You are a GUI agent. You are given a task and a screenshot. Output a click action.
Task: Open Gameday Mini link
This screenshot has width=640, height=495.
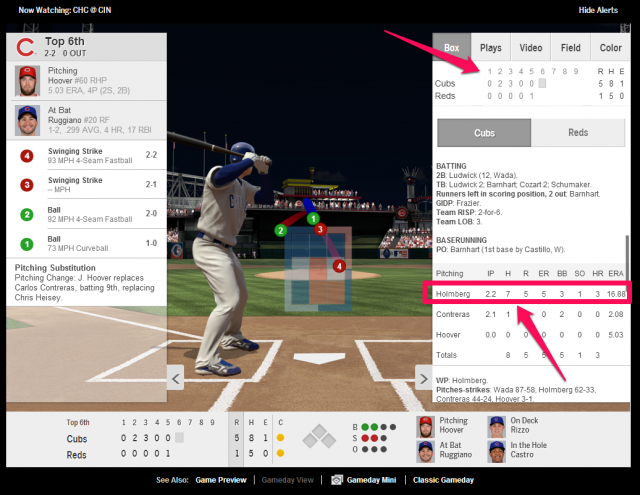[371, 480]
